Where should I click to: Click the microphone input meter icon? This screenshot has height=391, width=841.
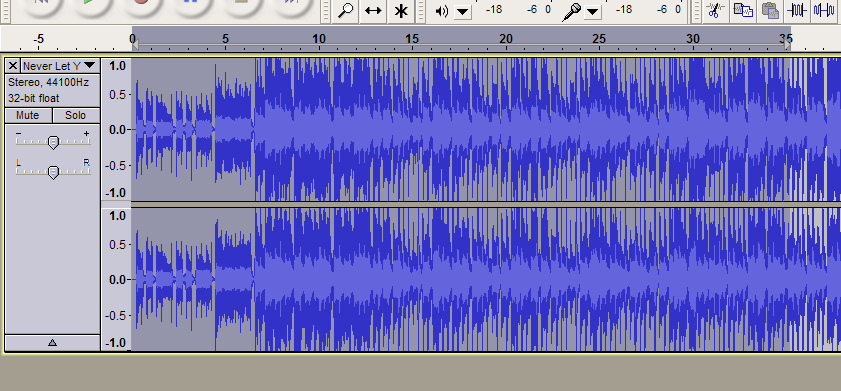572,12
